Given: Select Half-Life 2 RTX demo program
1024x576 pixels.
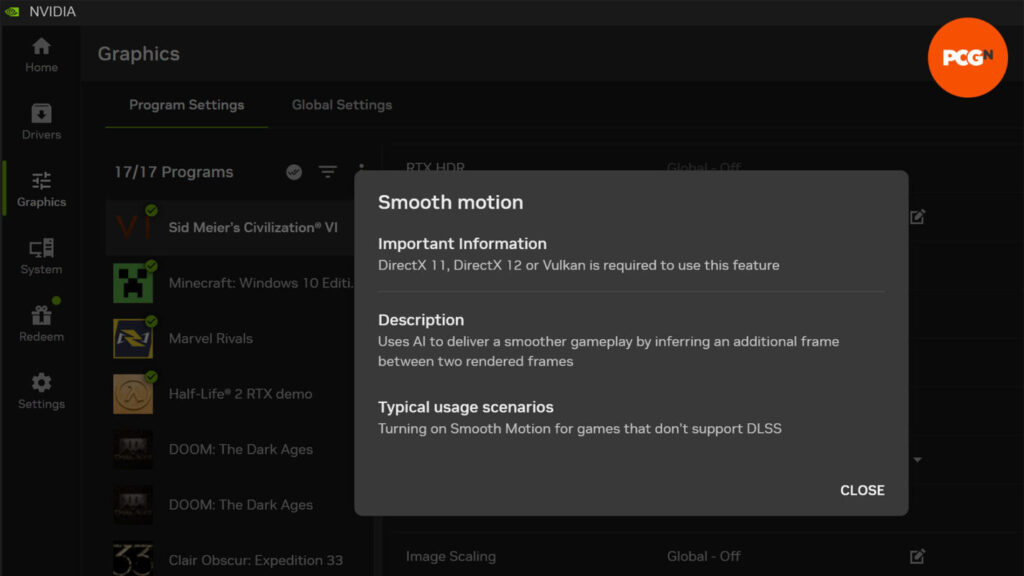Looking at the screenshot, I should tap(230, 394).
